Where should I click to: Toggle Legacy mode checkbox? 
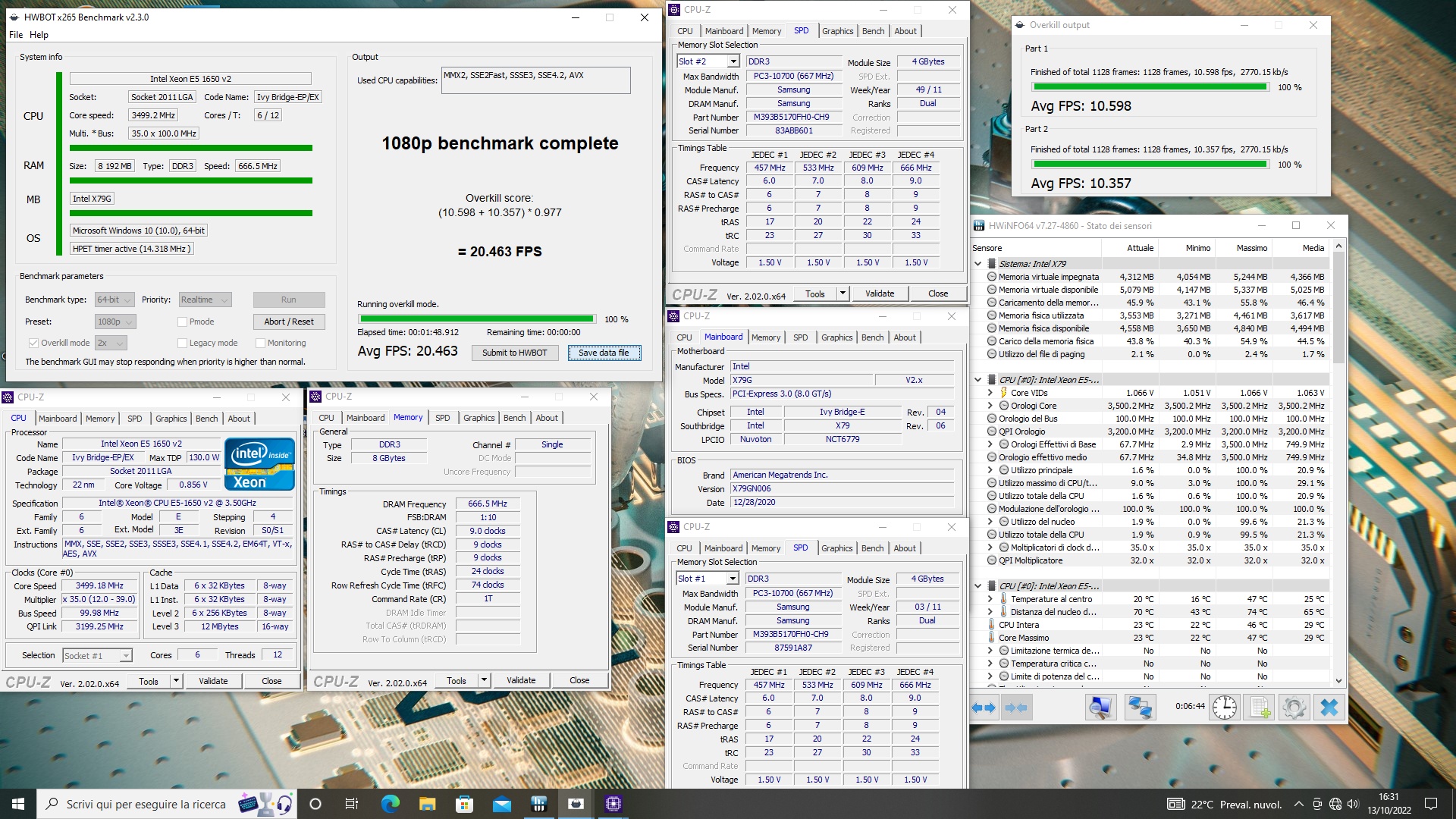pos(182,343)
